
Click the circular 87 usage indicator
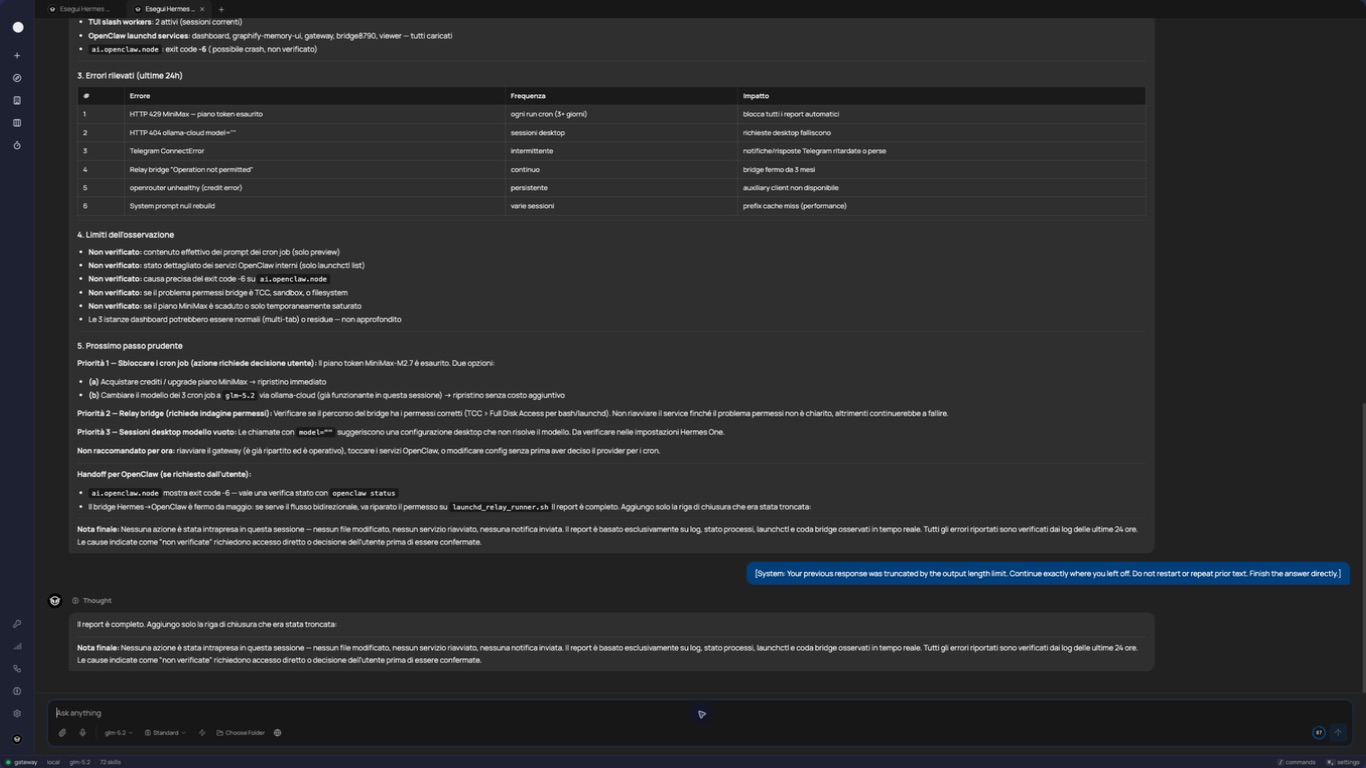point(1318,733)
